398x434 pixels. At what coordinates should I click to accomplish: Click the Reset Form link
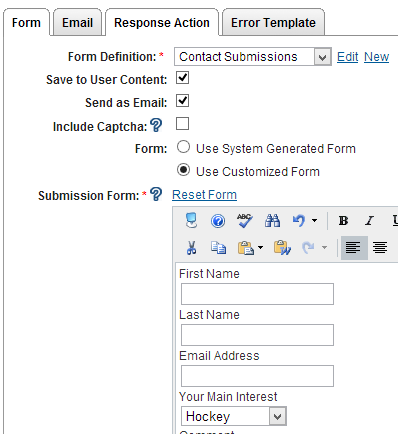tap(204, 195)
